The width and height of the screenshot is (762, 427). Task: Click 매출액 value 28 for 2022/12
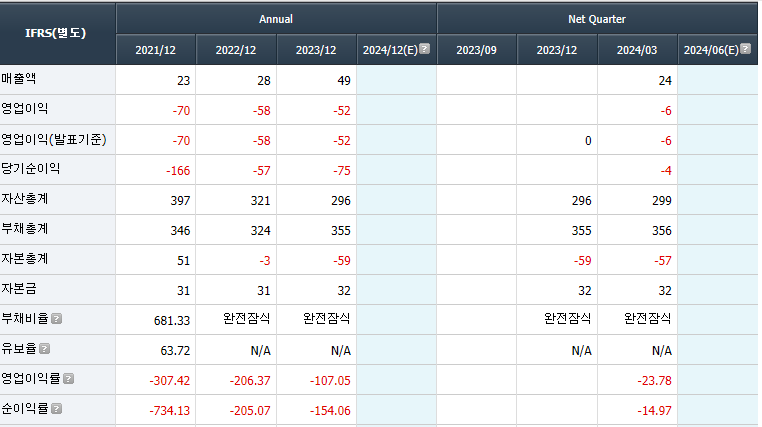pyautogui.click(x=264, y=81)
